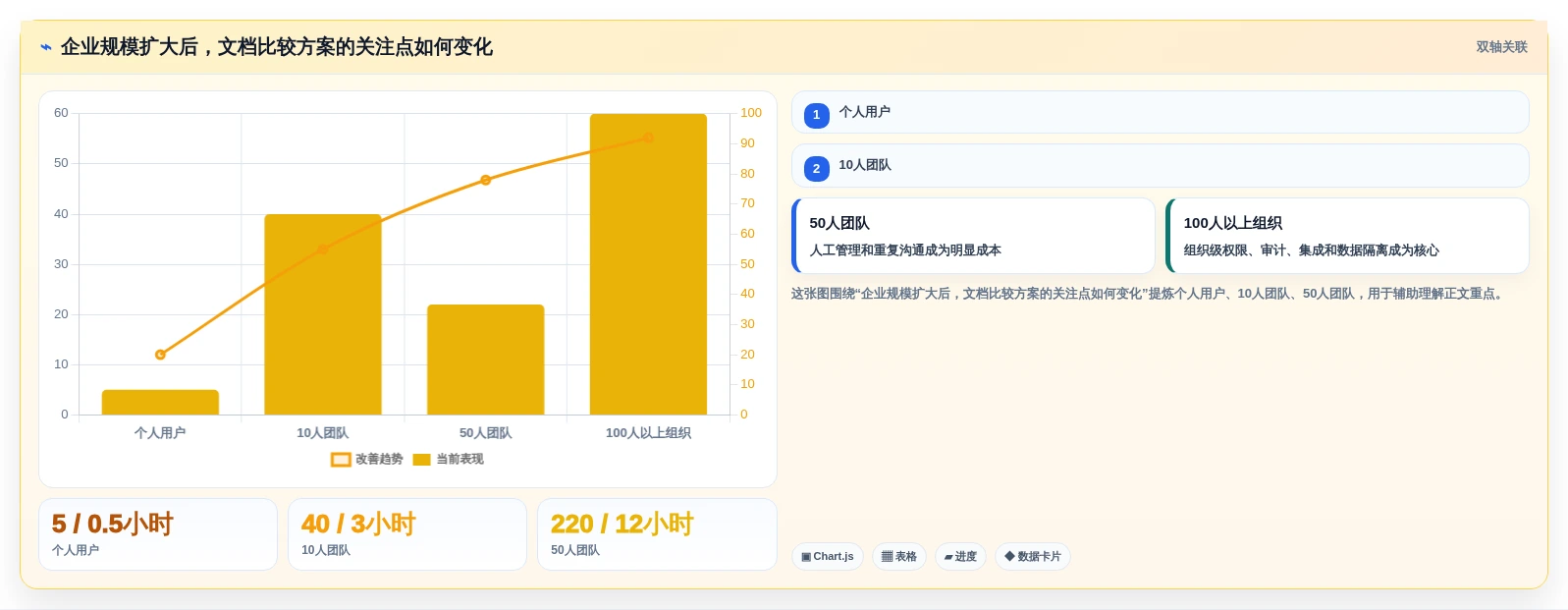Select the 100人以上组织 info card
Viewport: 1568px width, 610px height.
[x=1347, y=236]
